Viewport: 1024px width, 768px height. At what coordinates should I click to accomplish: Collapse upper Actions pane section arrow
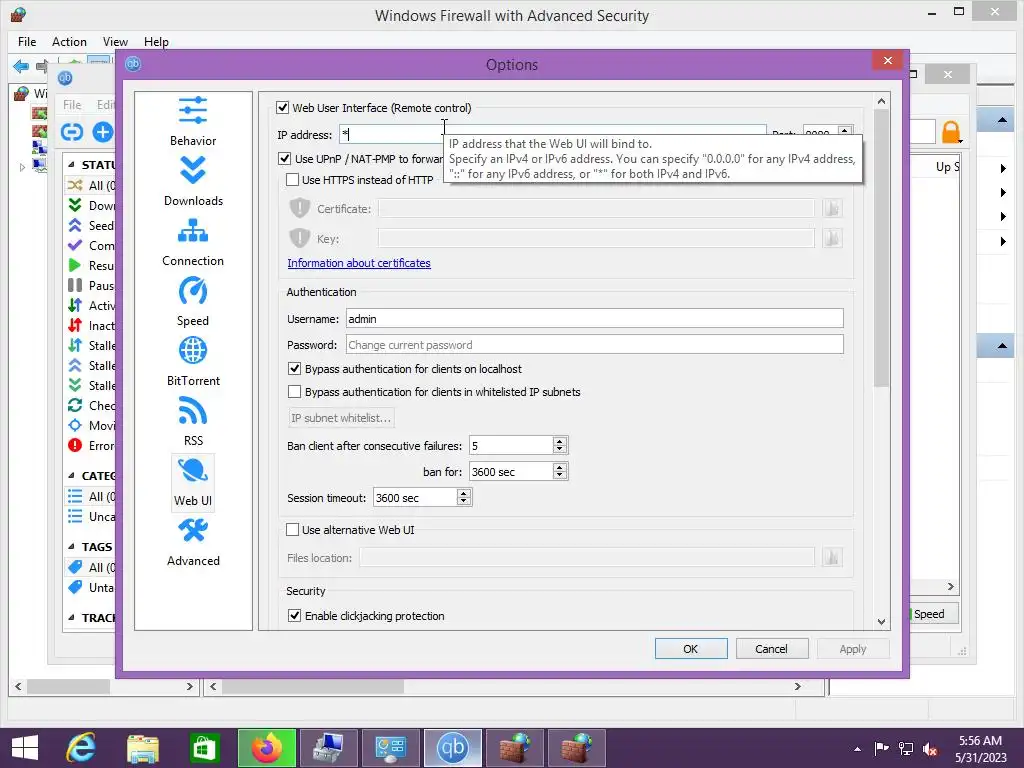[x=1002, y=120]
